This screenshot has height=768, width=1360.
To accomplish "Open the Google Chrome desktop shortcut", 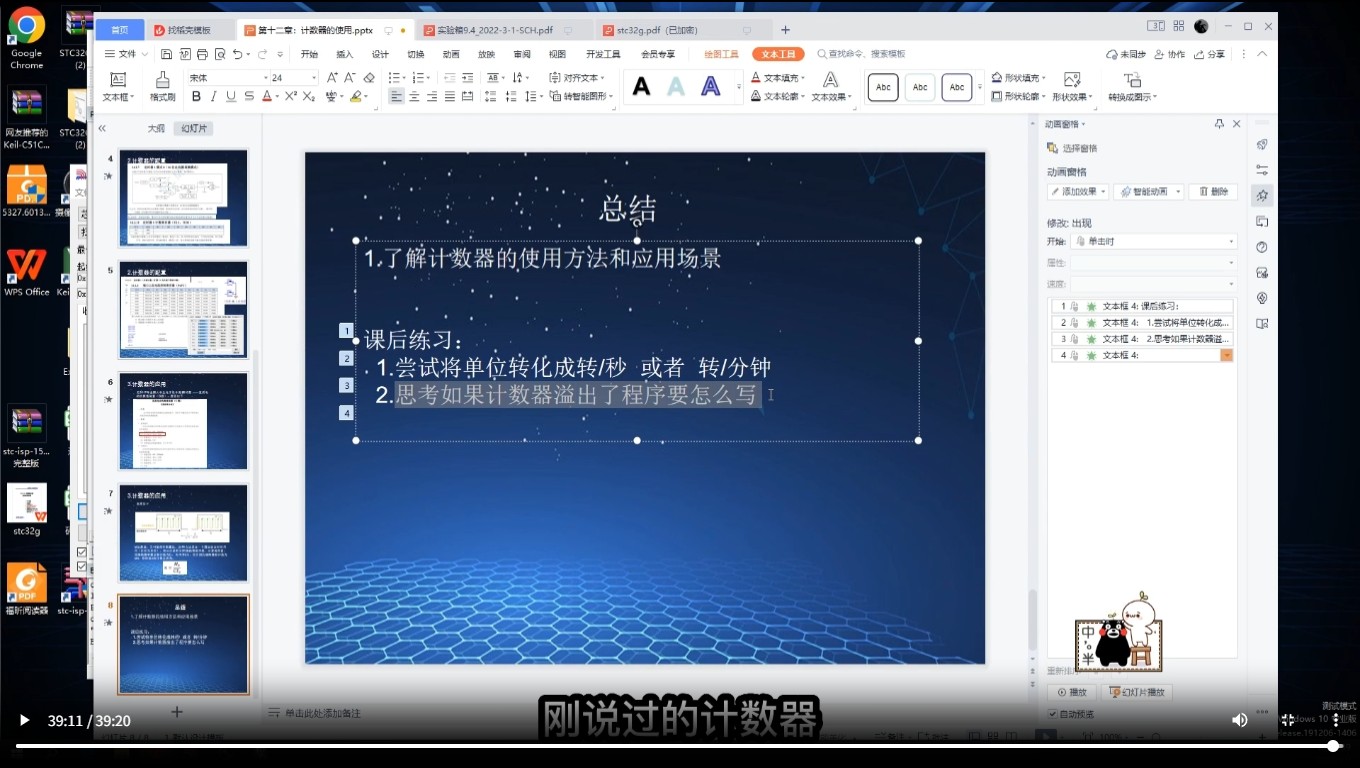I will pyautogui.click(x=27, y=39).
